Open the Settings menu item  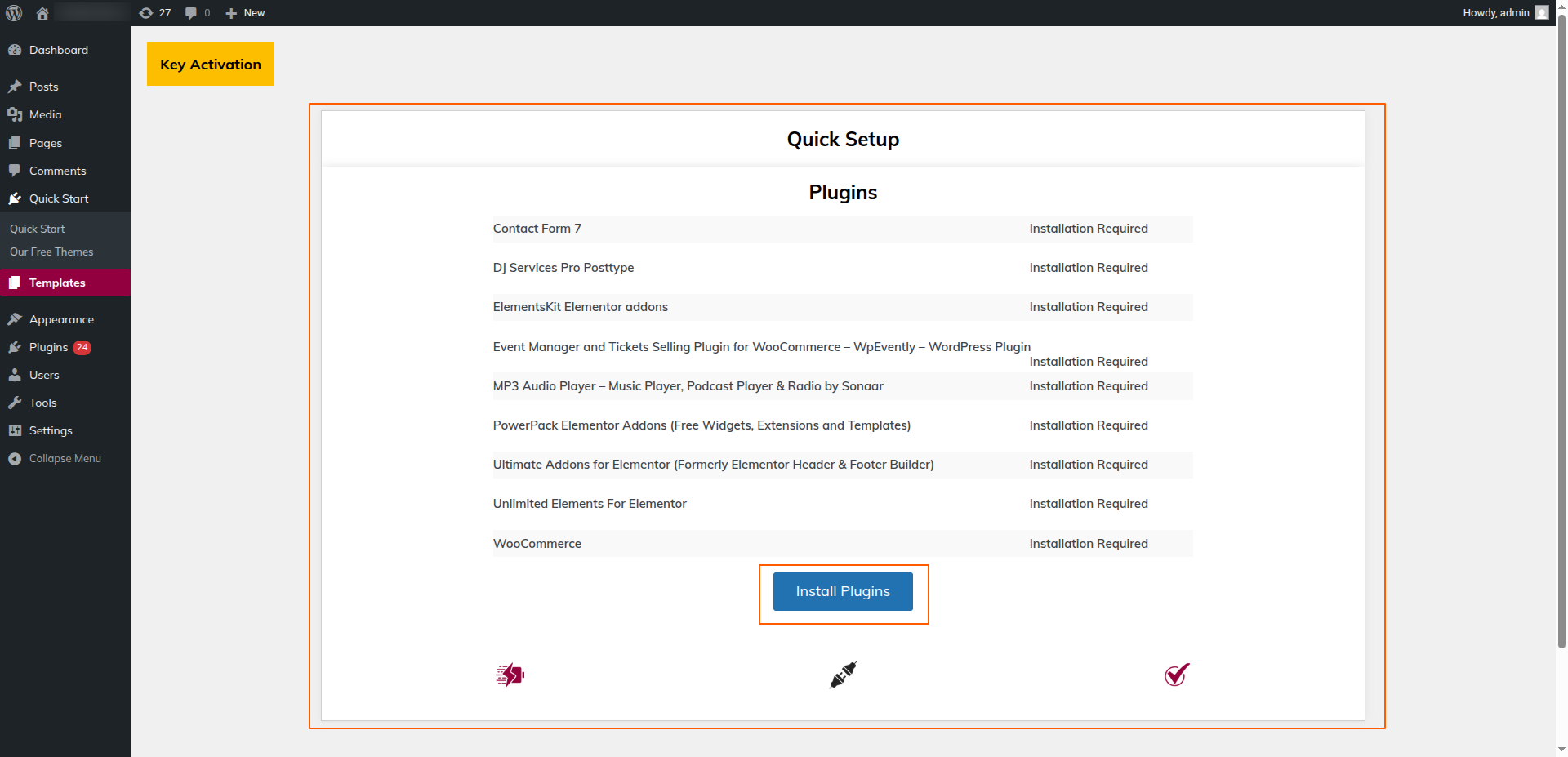click(51, 430)
